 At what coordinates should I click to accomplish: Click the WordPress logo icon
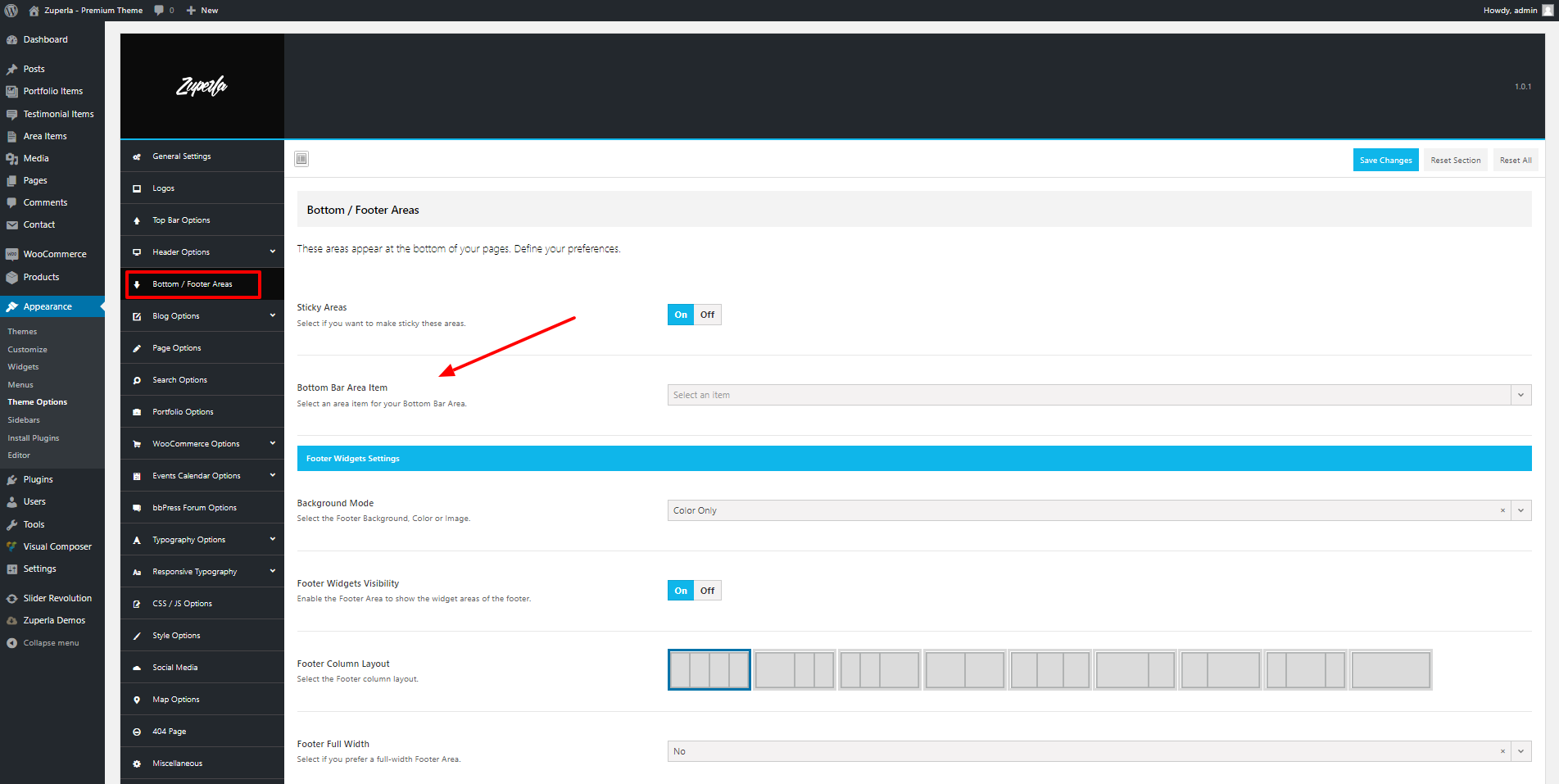[x=11, y=11]
